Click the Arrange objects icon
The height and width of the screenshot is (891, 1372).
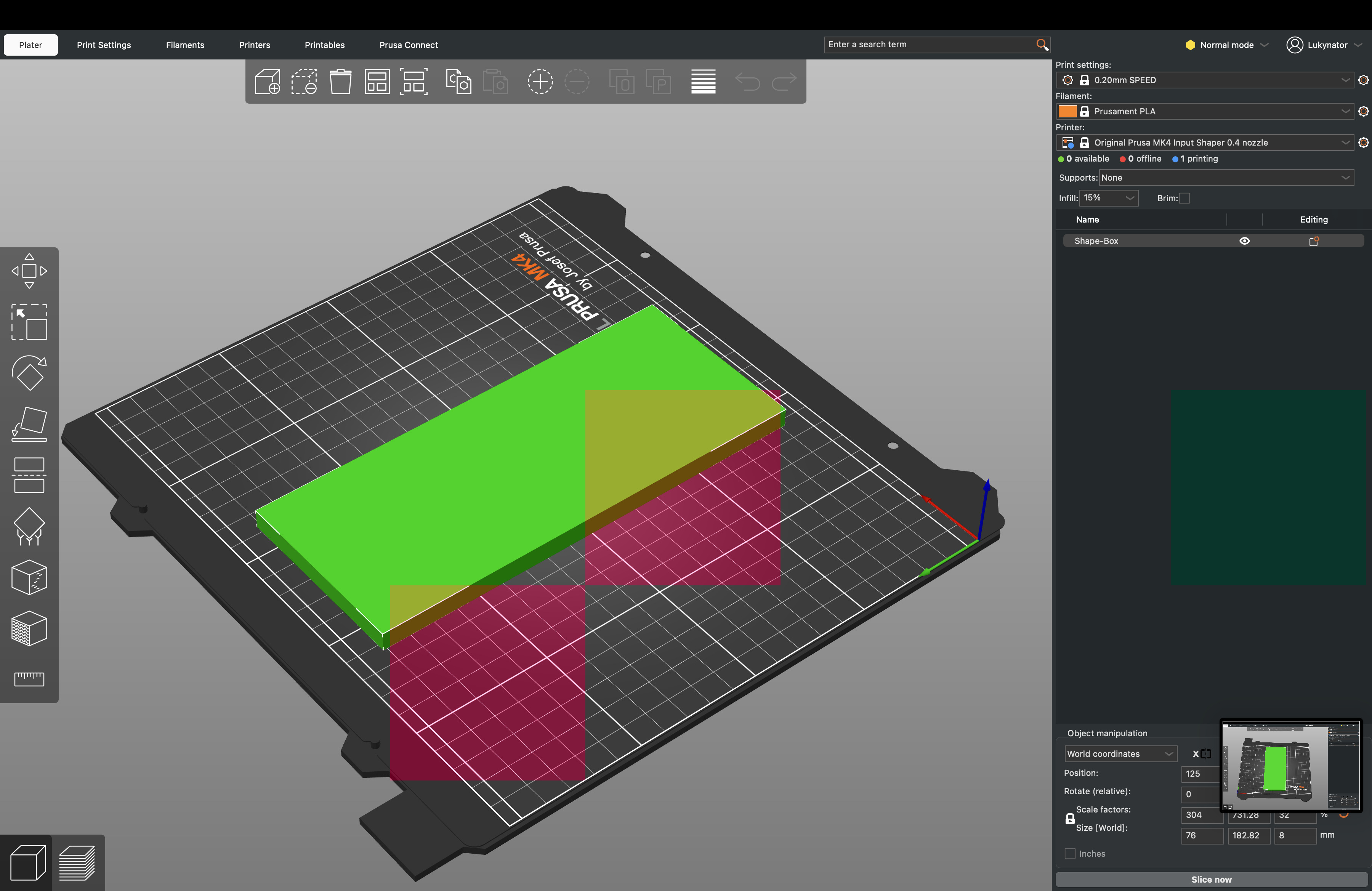click(377, 81)
